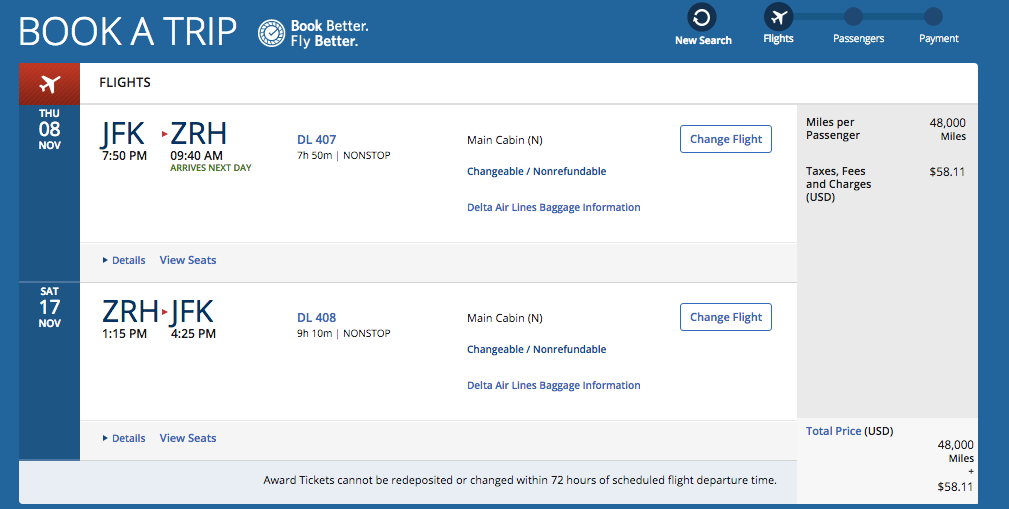Click the Book Better Fly Better badge icon
The height and width of the screenshot is (509, 1009).
[271, 33]
